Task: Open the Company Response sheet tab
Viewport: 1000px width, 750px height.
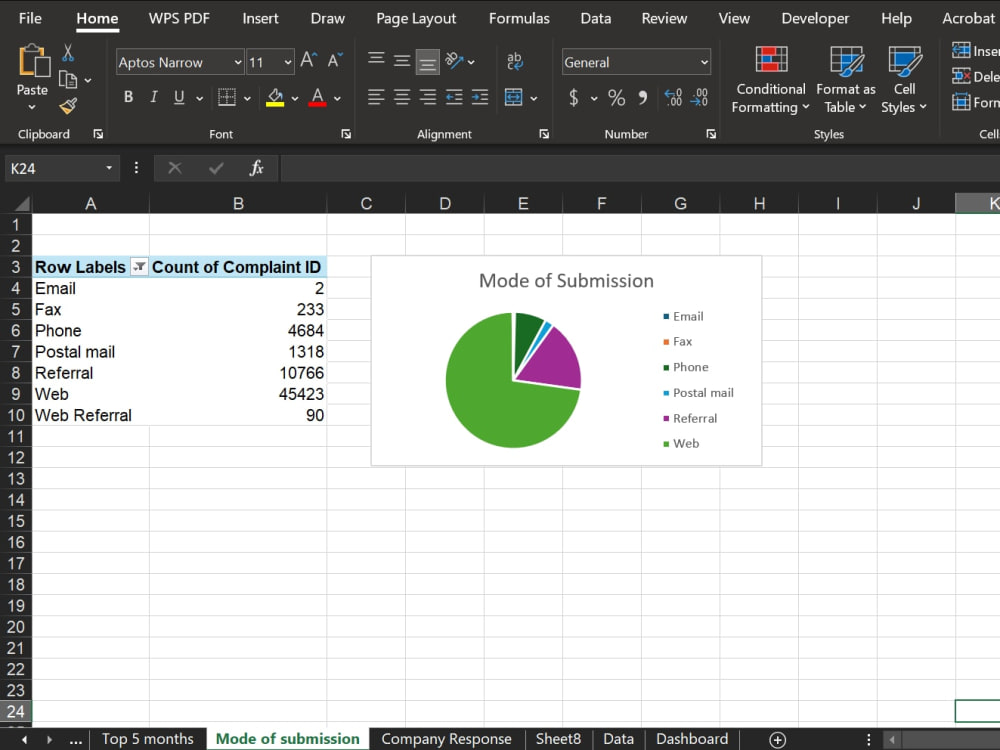Action: click(446, 739)
